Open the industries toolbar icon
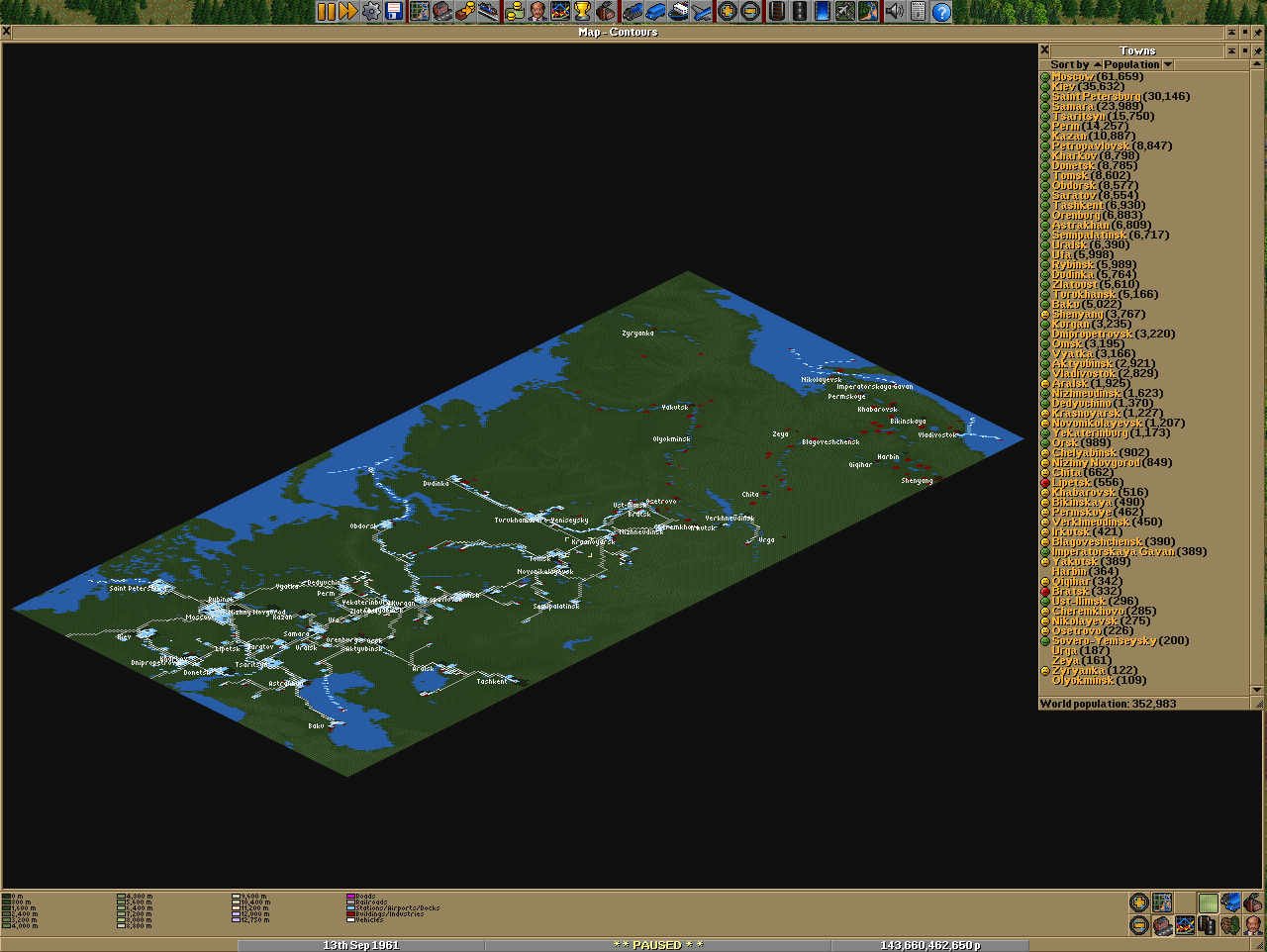 [605, 11]
